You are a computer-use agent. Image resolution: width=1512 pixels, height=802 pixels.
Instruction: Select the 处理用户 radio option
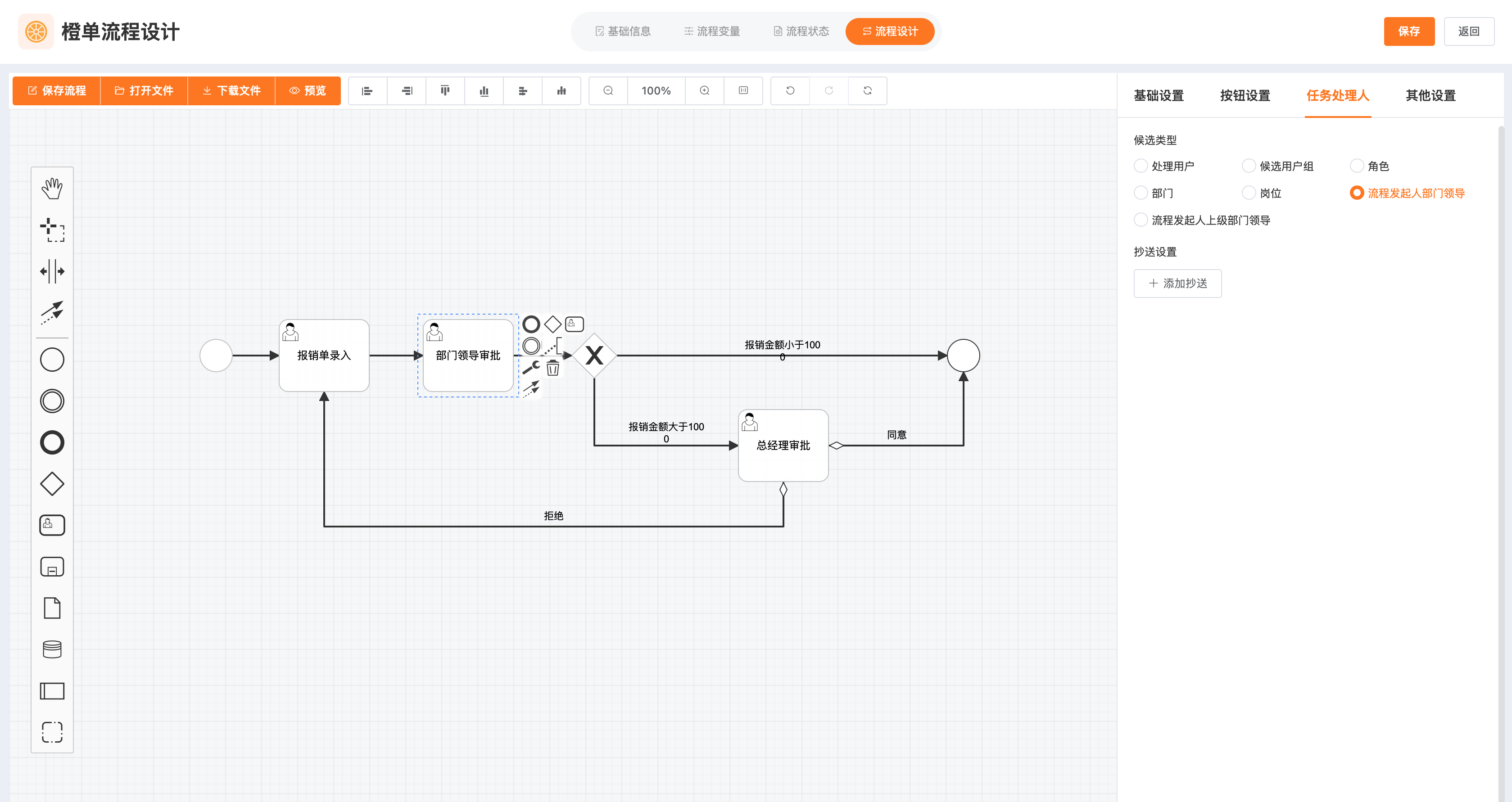pyautogui.click(x=1141, y=166)
